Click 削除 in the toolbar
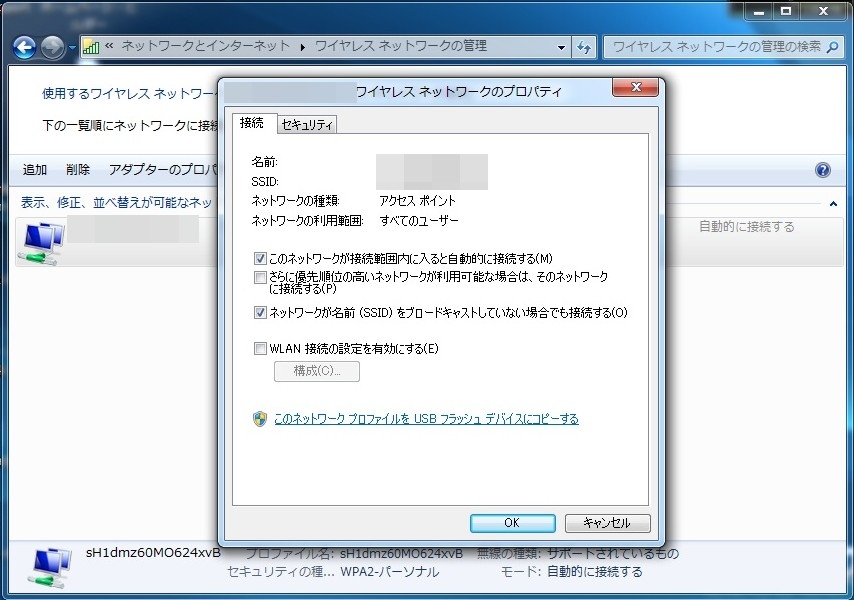Screen dimensions: 854x600 [78, 170]
